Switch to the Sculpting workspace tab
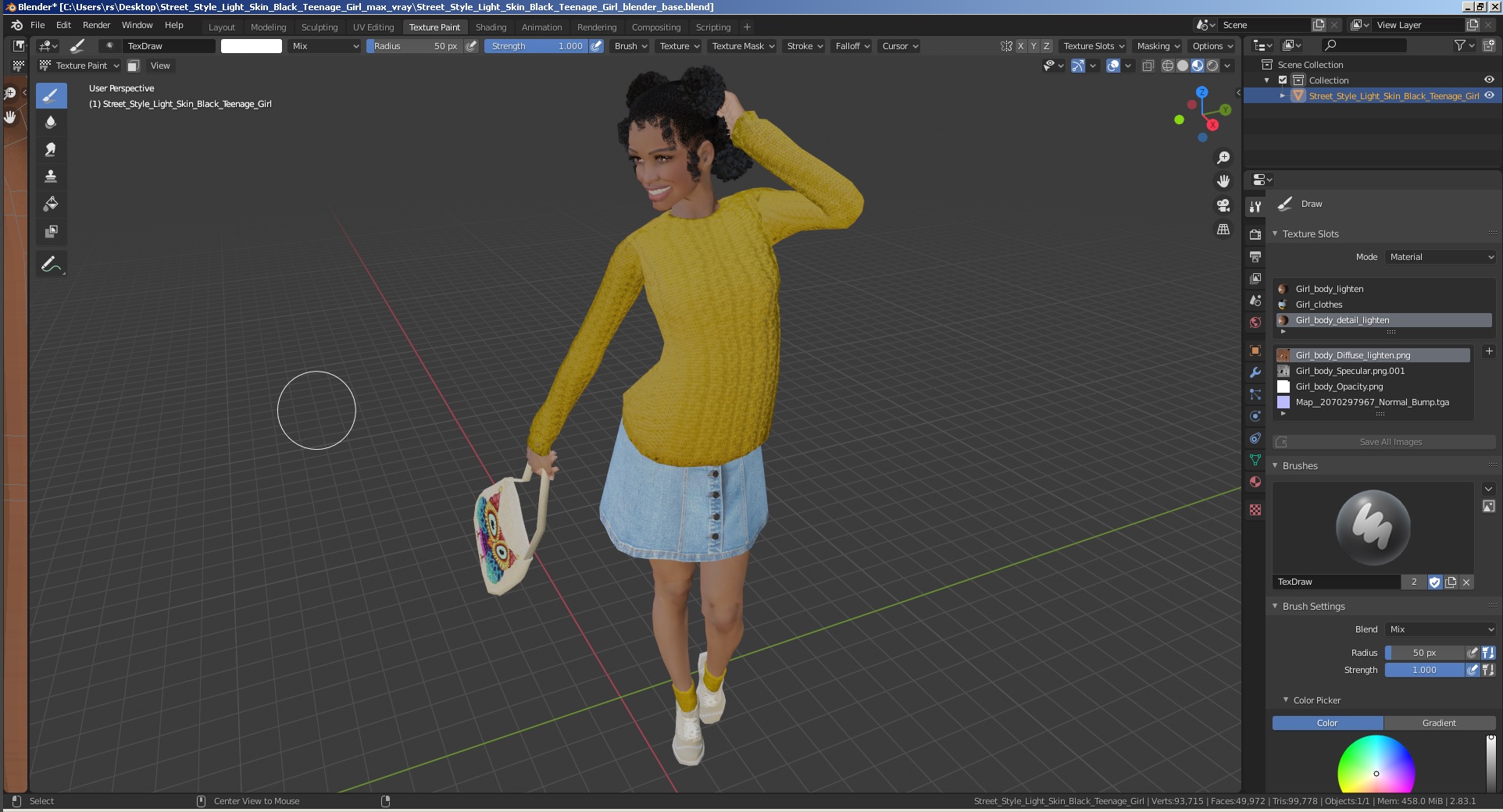This screenshot has width=1503, height=812. tap(320, 27)
